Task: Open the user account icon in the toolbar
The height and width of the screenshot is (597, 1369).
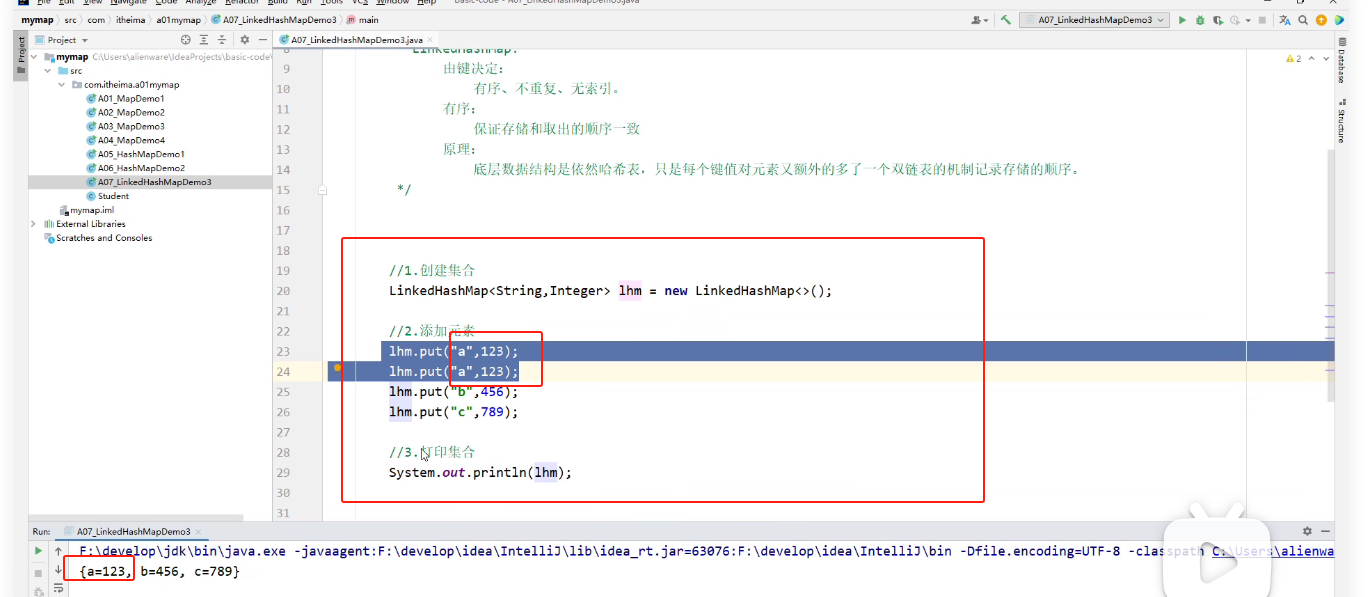Action: pyautogui.click(x=978, y=20)
